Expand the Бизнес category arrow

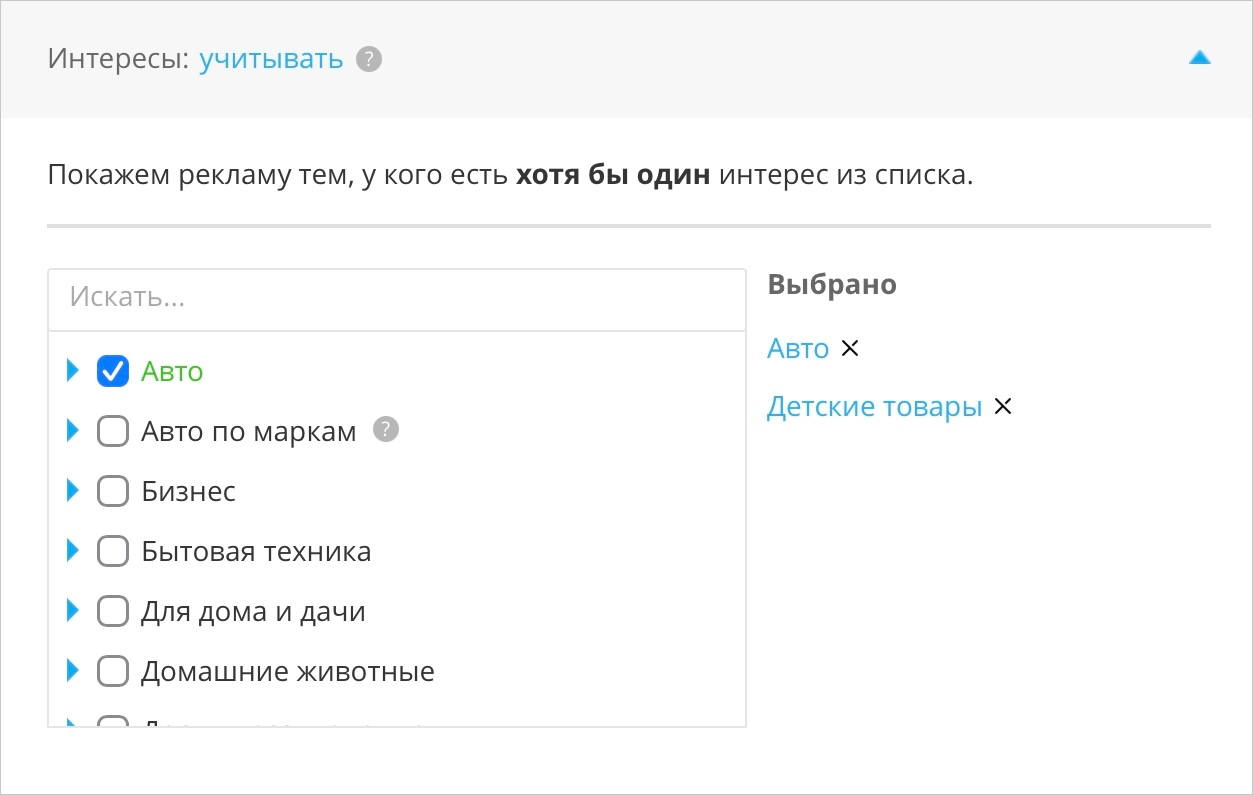click(72, 491)
